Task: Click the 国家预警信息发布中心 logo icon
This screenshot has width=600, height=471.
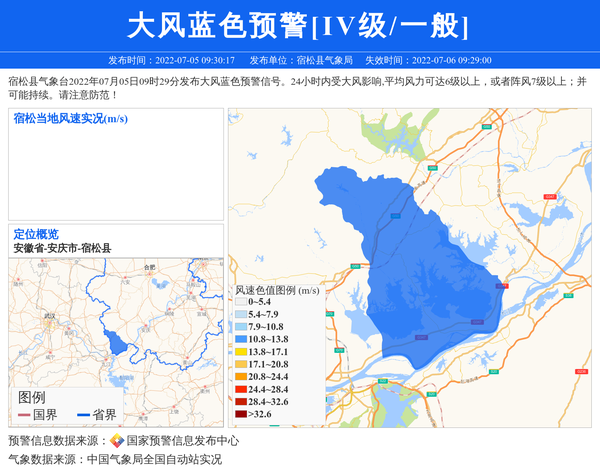Action: [x=117, y=440]
